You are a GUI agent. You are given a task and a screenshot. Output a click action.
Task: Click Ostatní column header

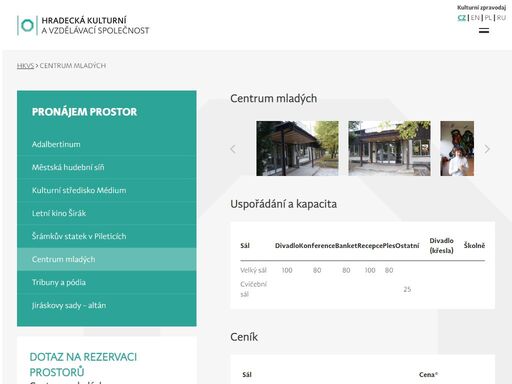[x=407, y=246]
